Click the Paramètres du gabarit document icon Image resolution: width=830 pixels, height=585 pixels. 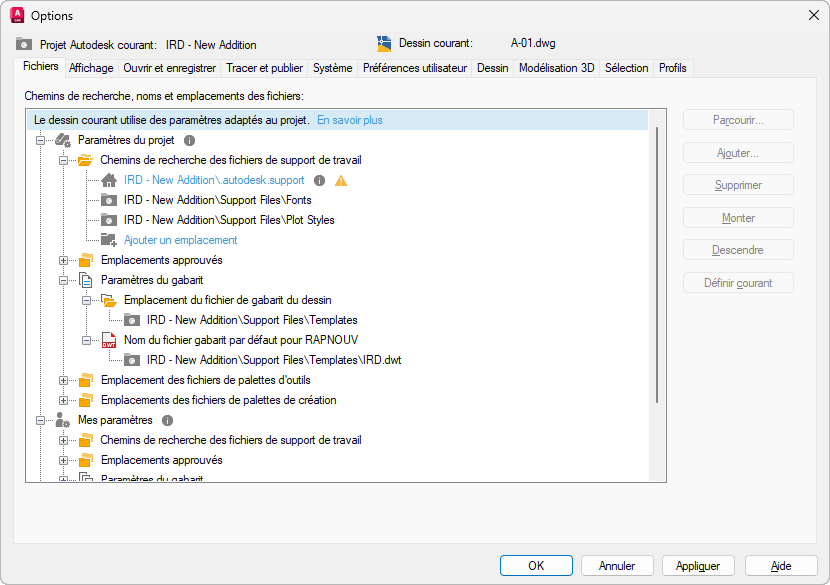pyautogui.click(x=86, y=280)
